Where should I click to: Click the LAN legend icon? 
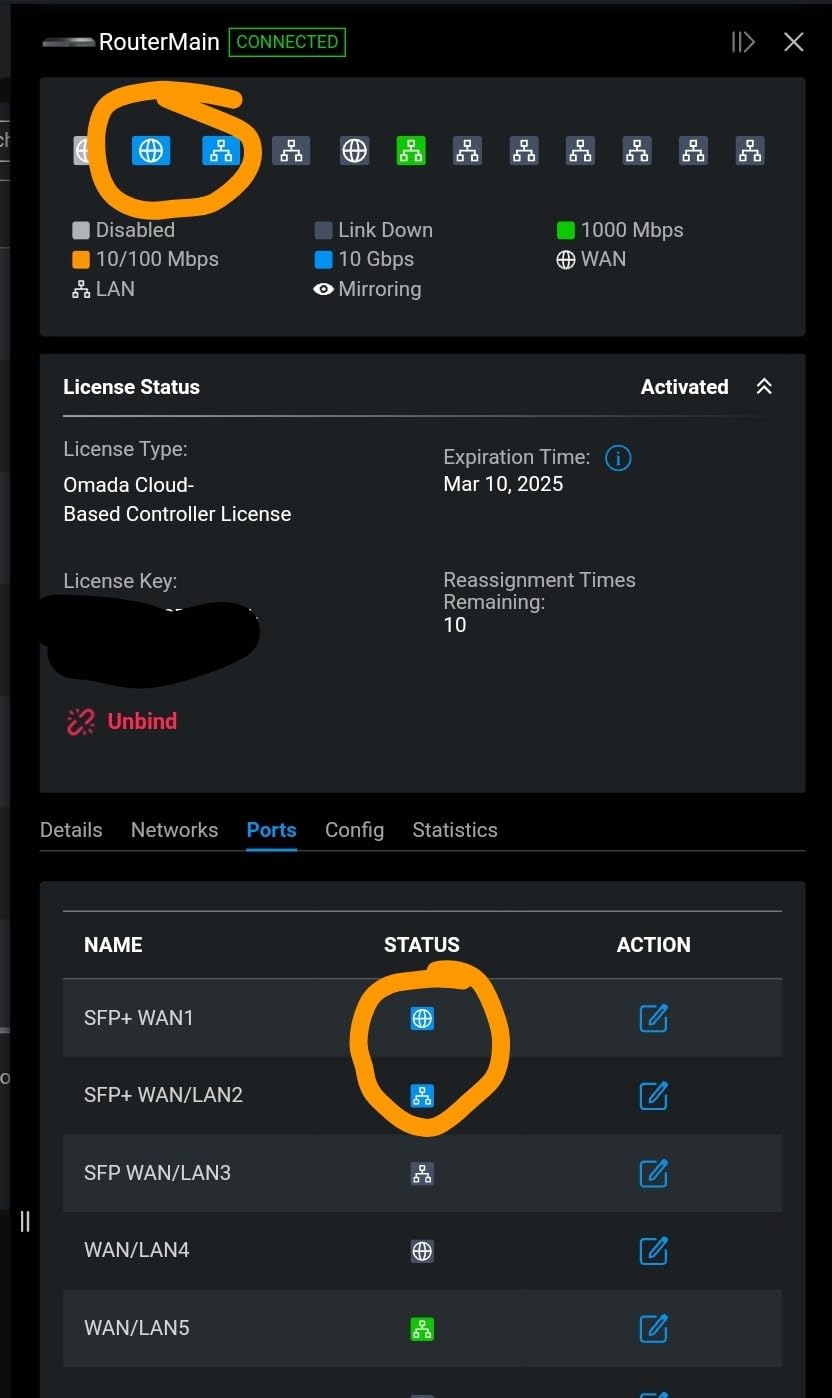click(81, 289)
